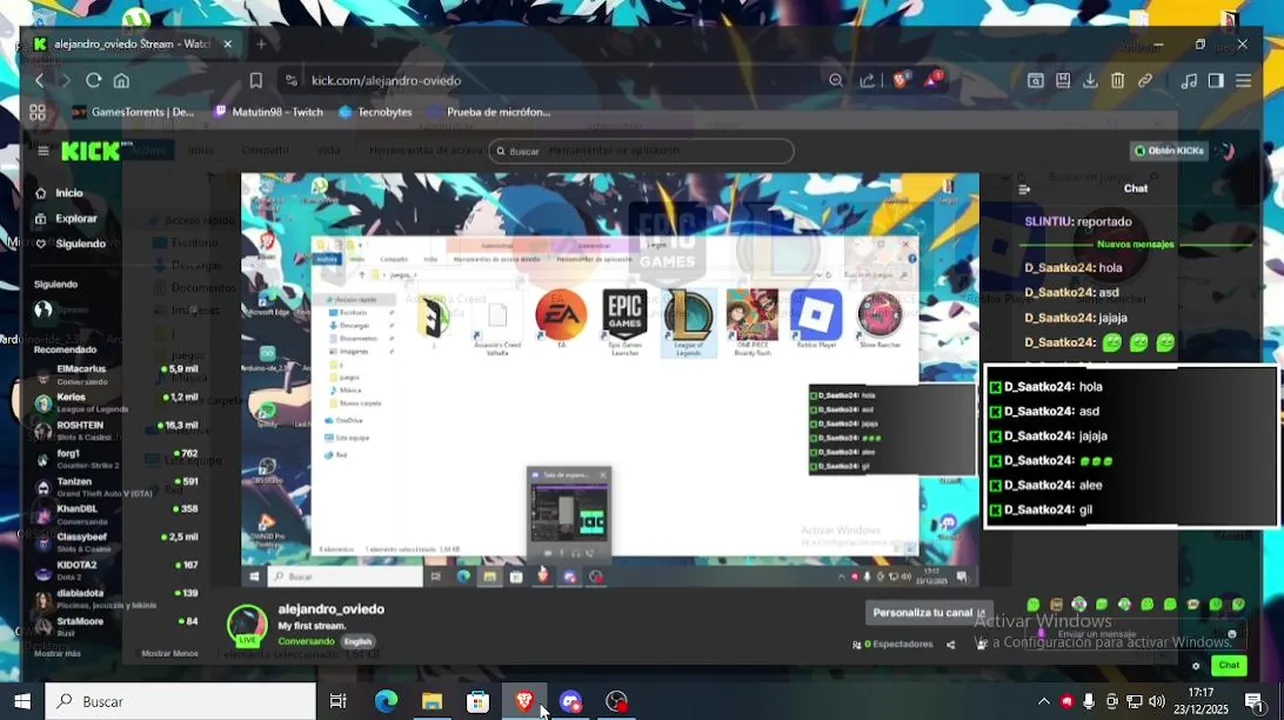The height and width of the screenshot is (720, 1284).
Task: Toggle the browser sidebar panel icon
Action: [1216, 81]
